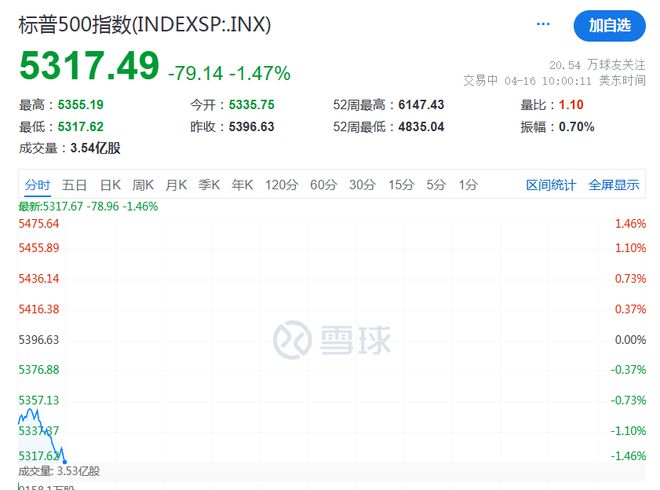Switch to the 年K tab

click(242, 185)
